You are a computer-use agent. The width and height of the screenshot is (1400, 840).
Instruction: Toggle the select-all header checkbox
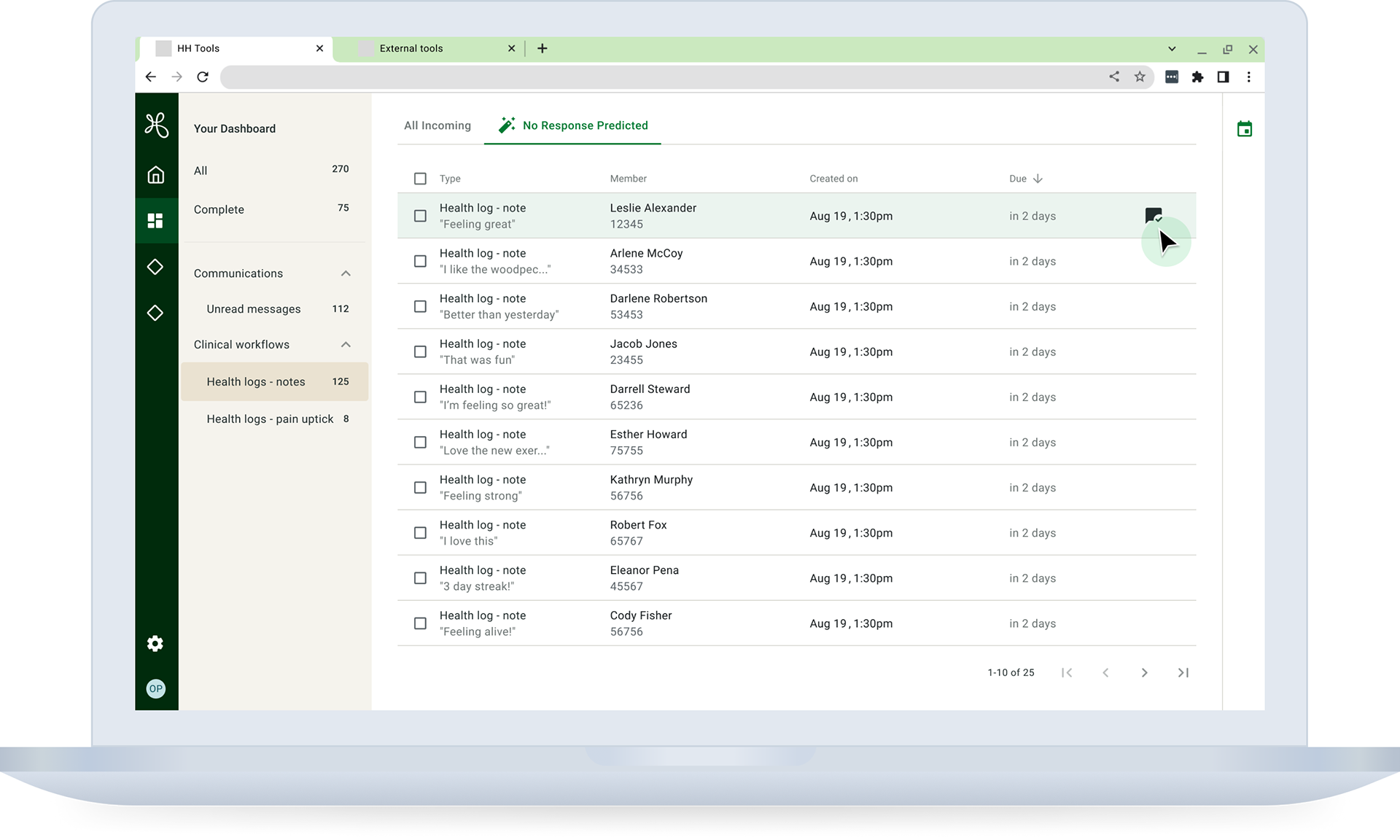tap(420, 179)
